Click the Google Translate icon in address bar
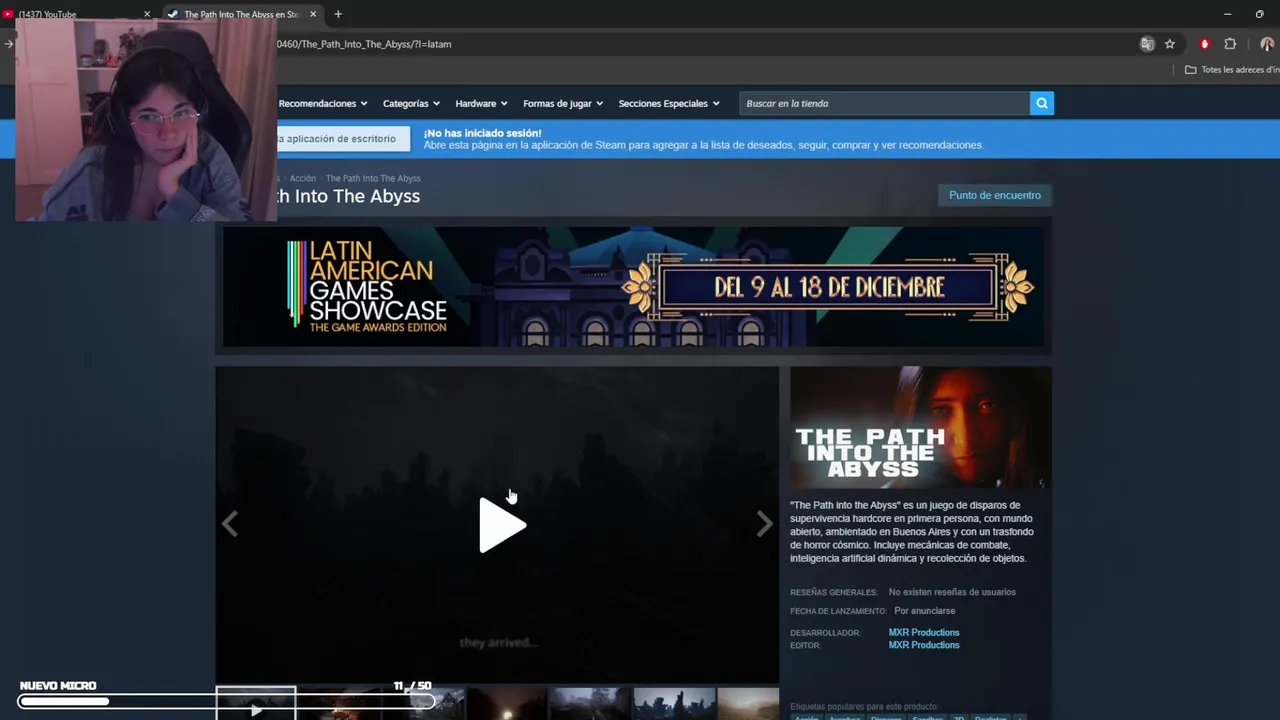The width and height of the screenshot is (1280, 720). [x=1147, y=44]
